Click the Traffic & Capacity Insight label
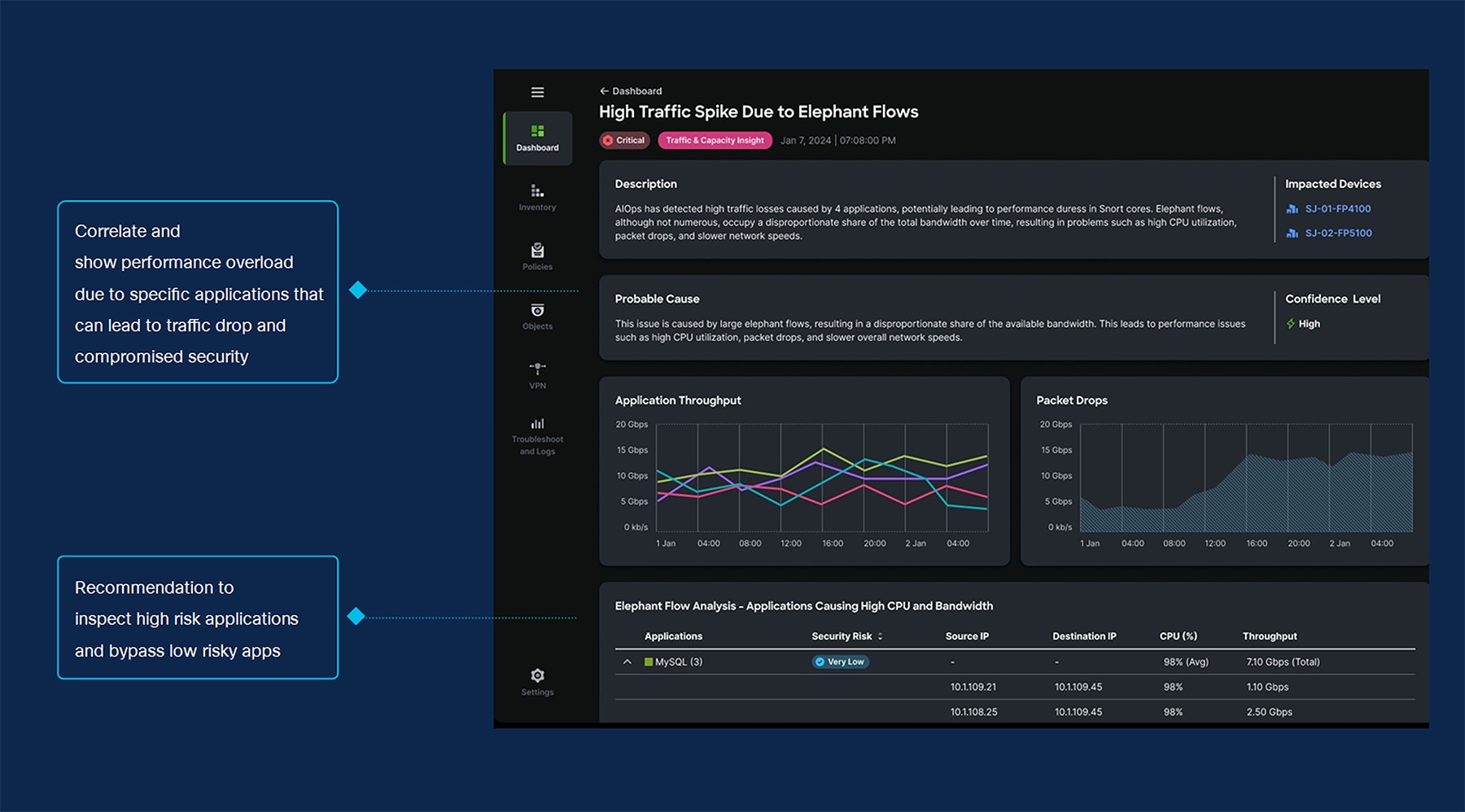Screen dimensions: 1465x812 tap(715, 140)
